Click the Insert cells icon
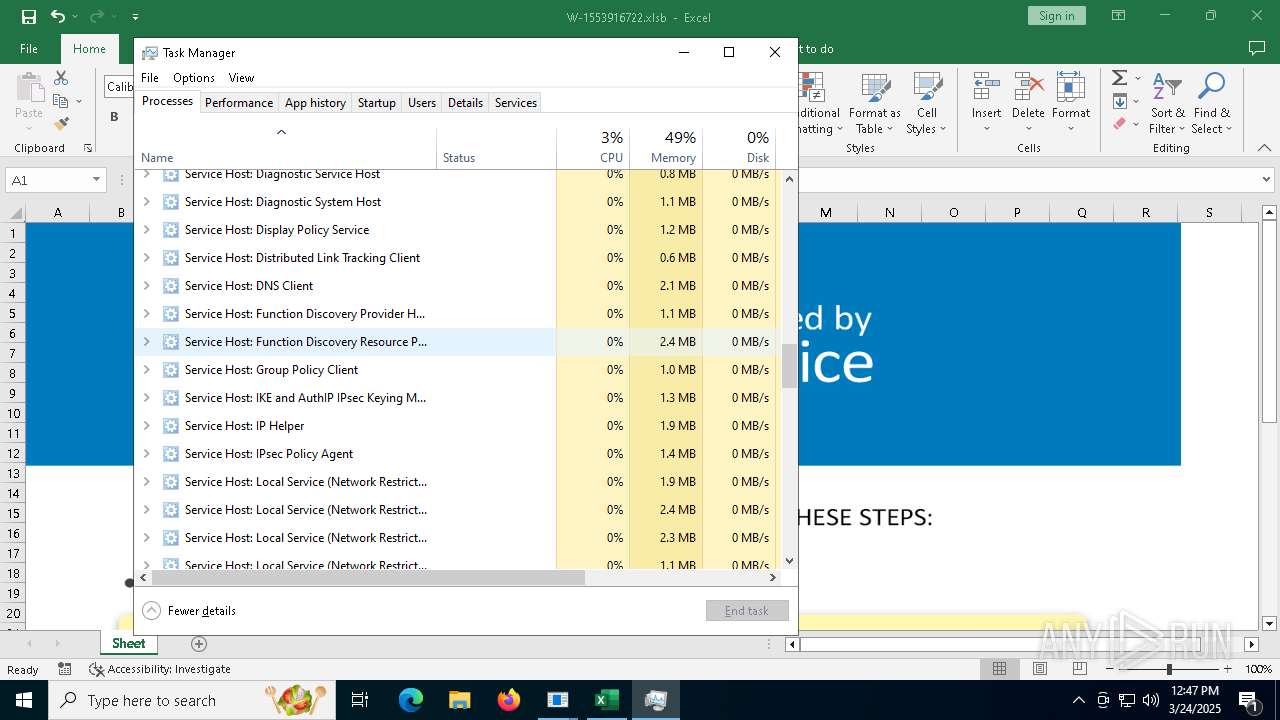 (987, 88)
